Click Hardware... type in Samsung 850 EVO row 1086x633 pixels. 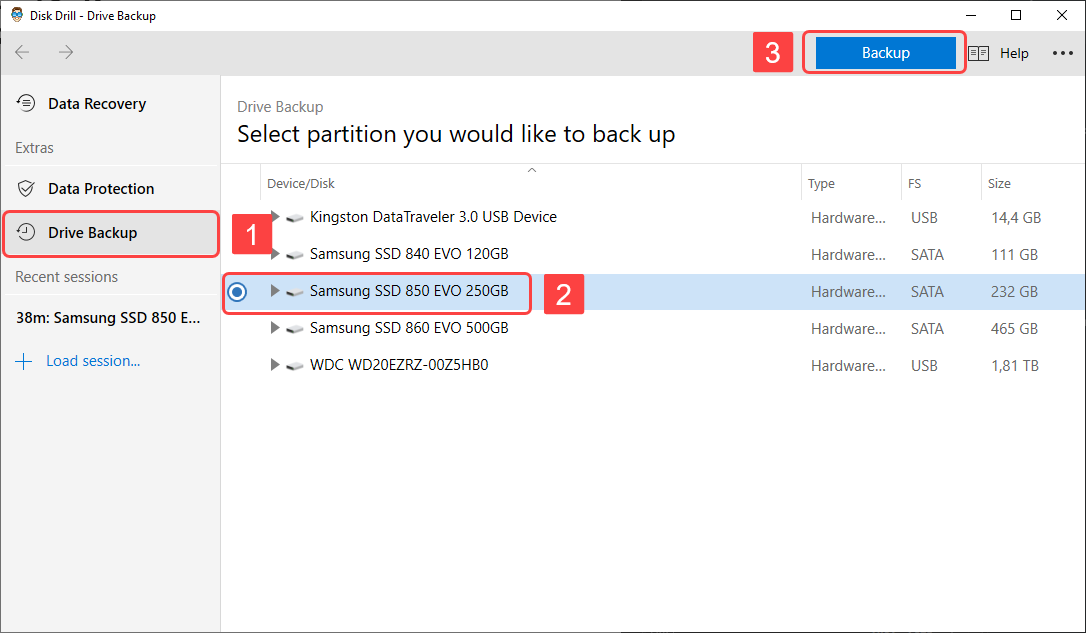(x=848, y=292)
